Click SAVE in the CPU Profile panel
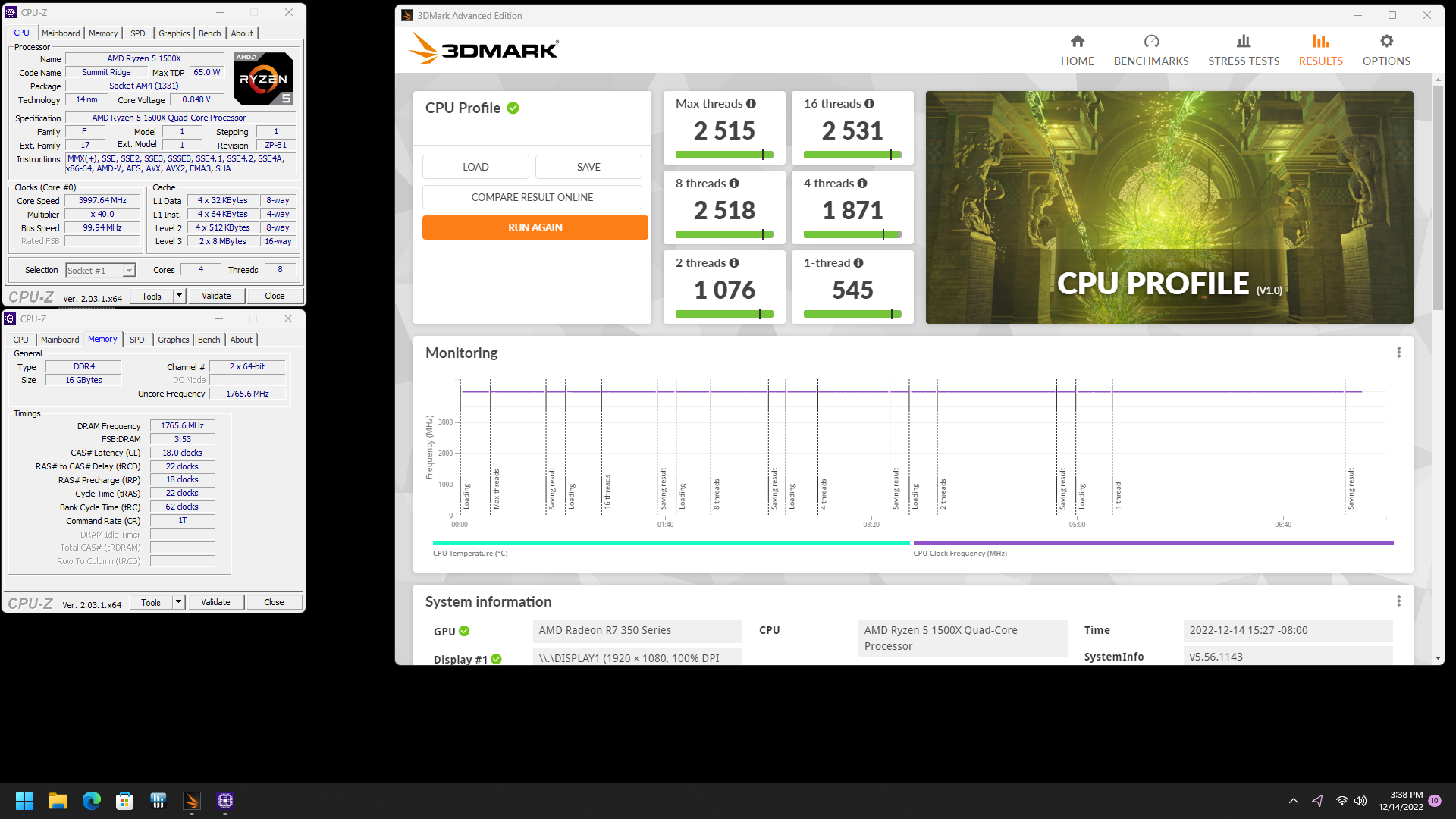The image size is (1456, 819). [588, 167]
